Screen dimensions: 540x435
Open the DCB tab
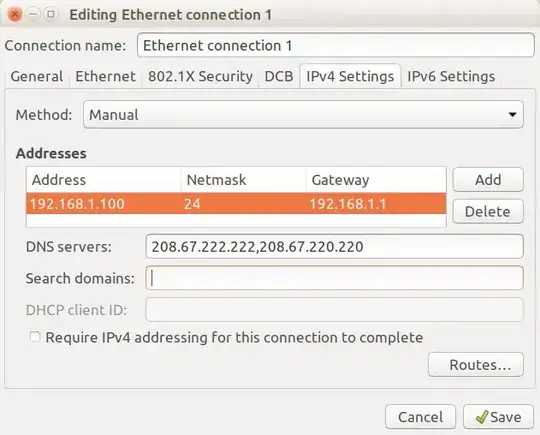(x=279, y=76)
